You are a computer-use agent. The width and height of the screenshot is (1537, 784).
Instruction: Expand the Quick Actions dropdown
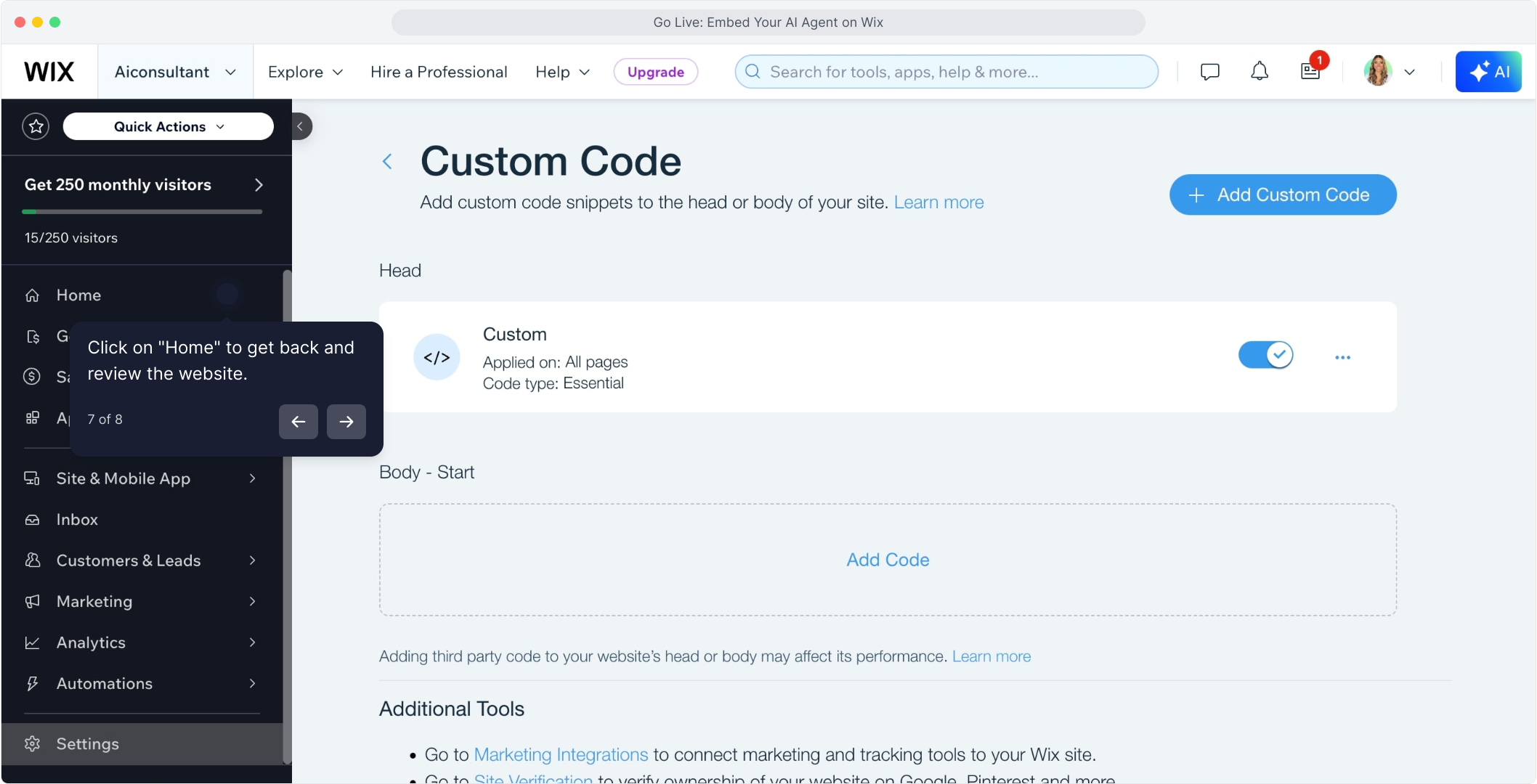[169, 126]
